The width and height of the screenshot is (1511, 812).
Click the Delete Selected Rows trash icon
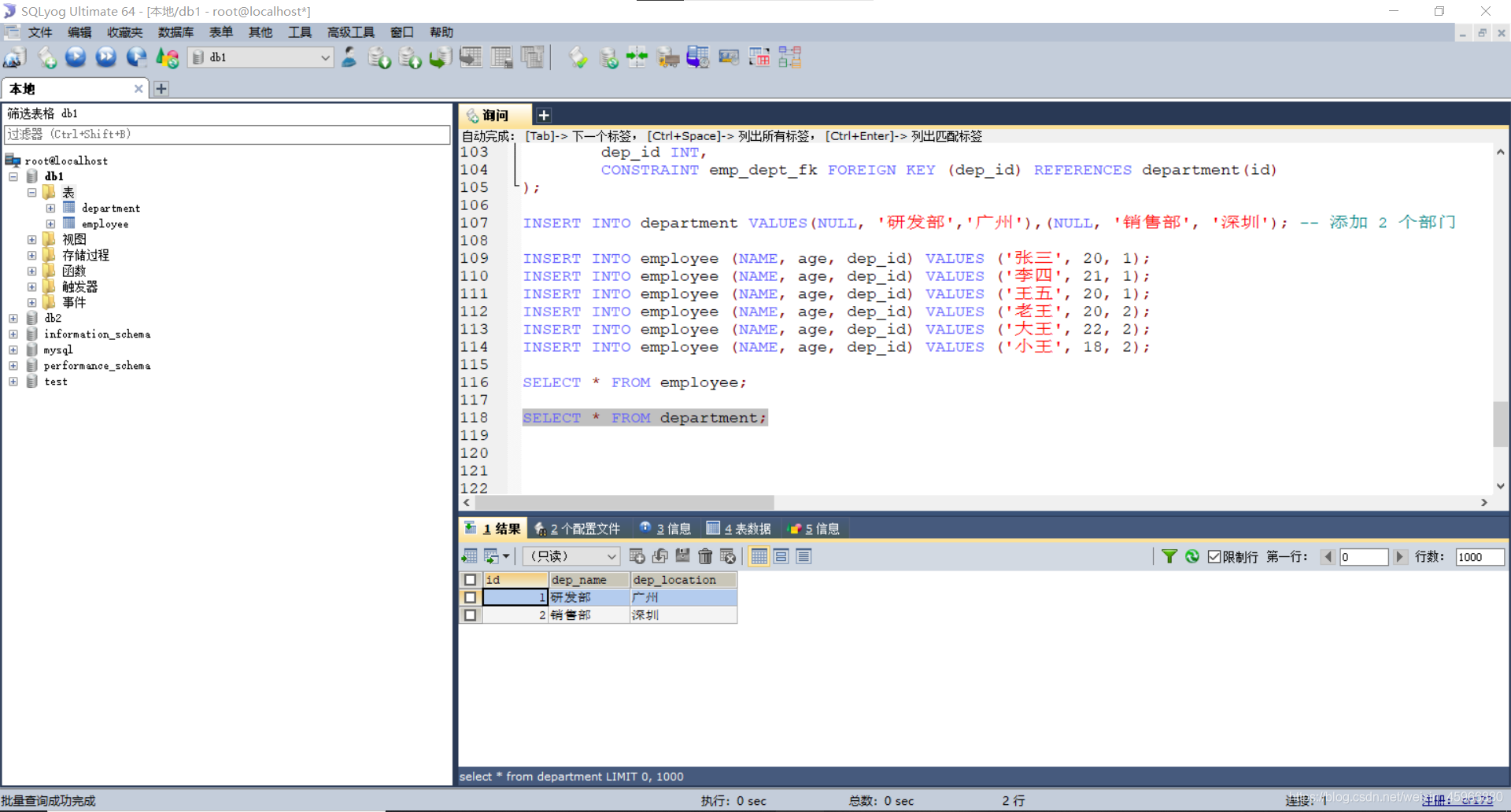coord(705,556)
